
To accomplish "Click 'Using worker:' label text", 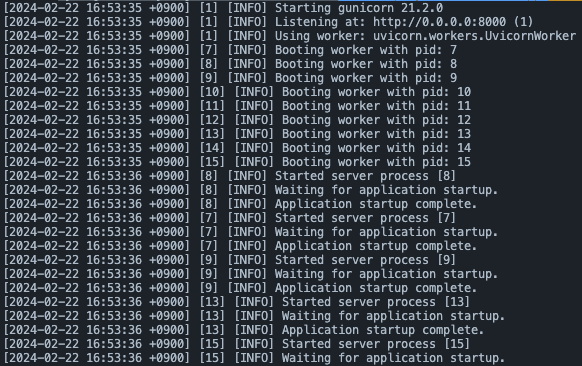I will coord(320,36).
